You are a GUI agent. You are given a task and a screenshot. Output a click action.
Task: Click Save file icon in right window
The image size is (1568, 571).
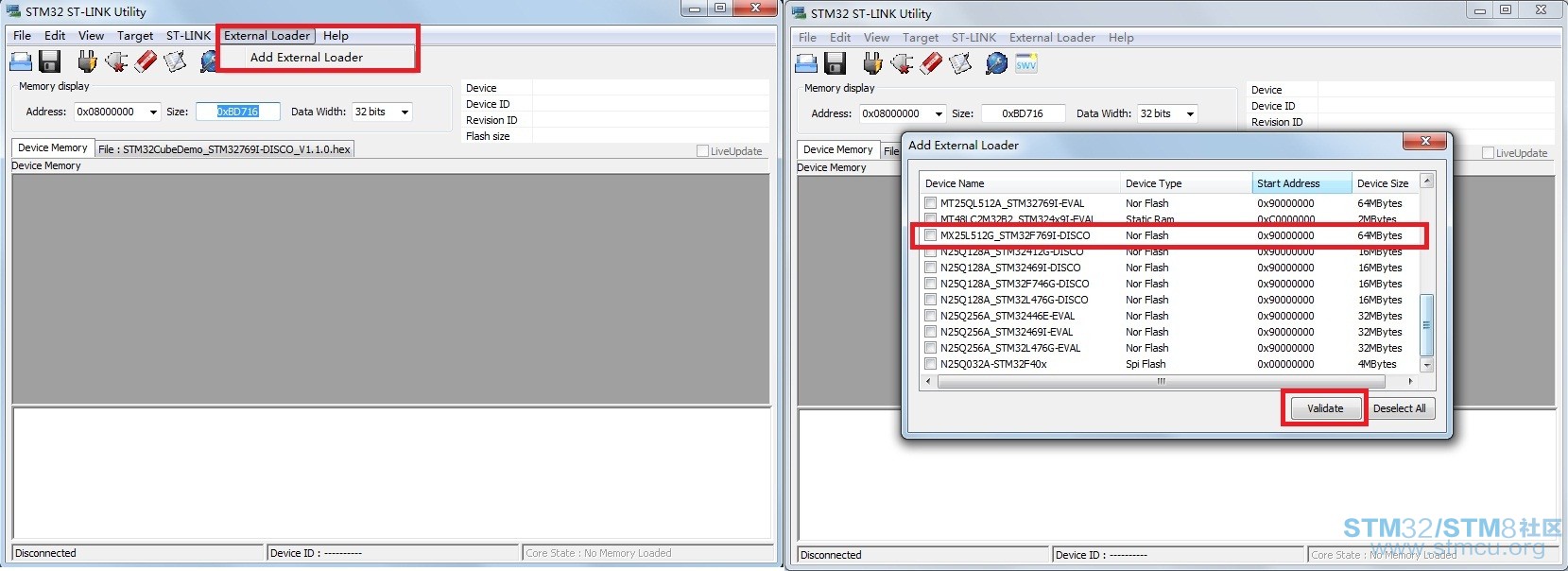tap(836, 63)
